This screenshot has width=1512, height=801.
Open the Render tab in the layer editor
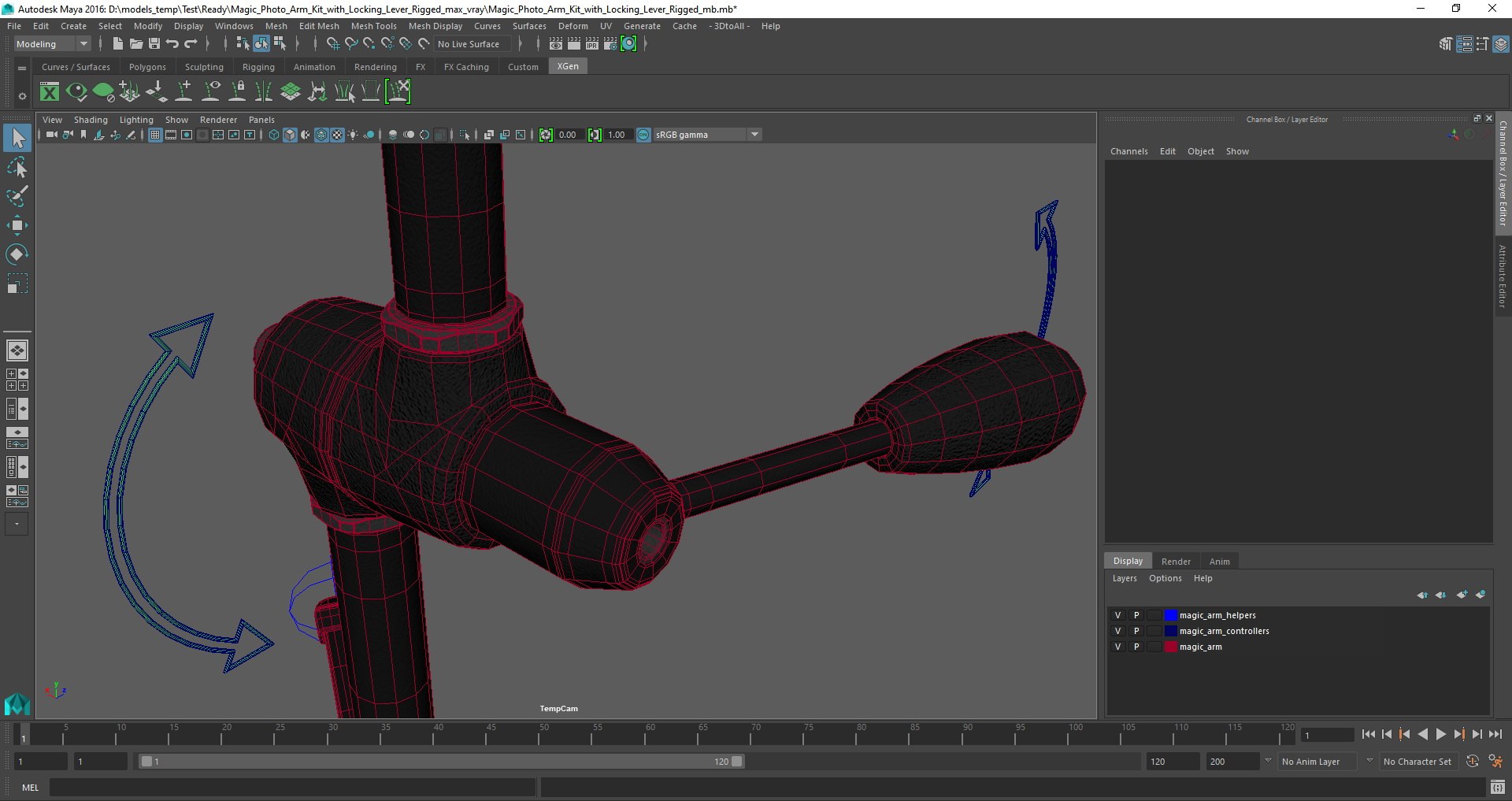[x=1175, y=562]
